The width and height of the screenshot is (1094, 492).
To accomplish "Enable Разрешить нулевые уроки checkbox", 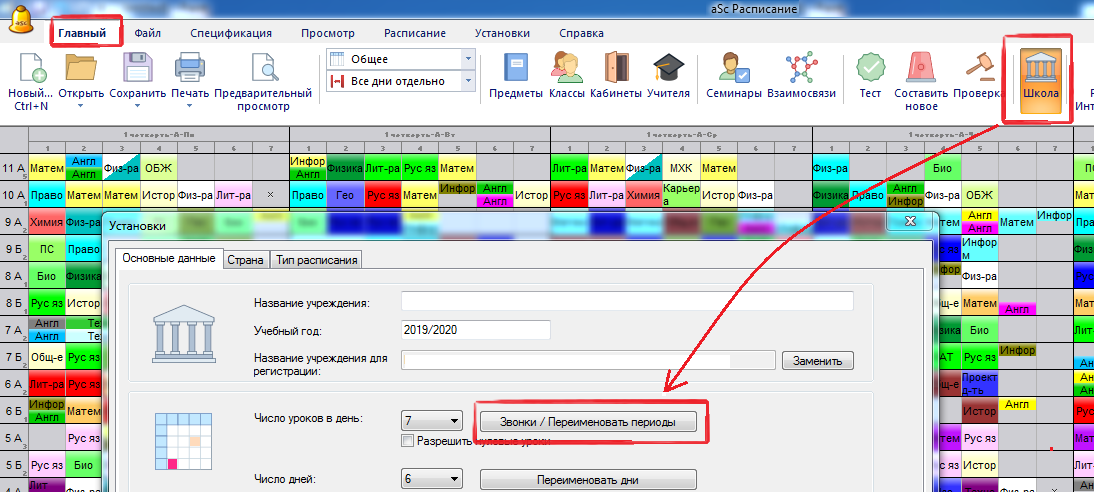I will point(407,441).
